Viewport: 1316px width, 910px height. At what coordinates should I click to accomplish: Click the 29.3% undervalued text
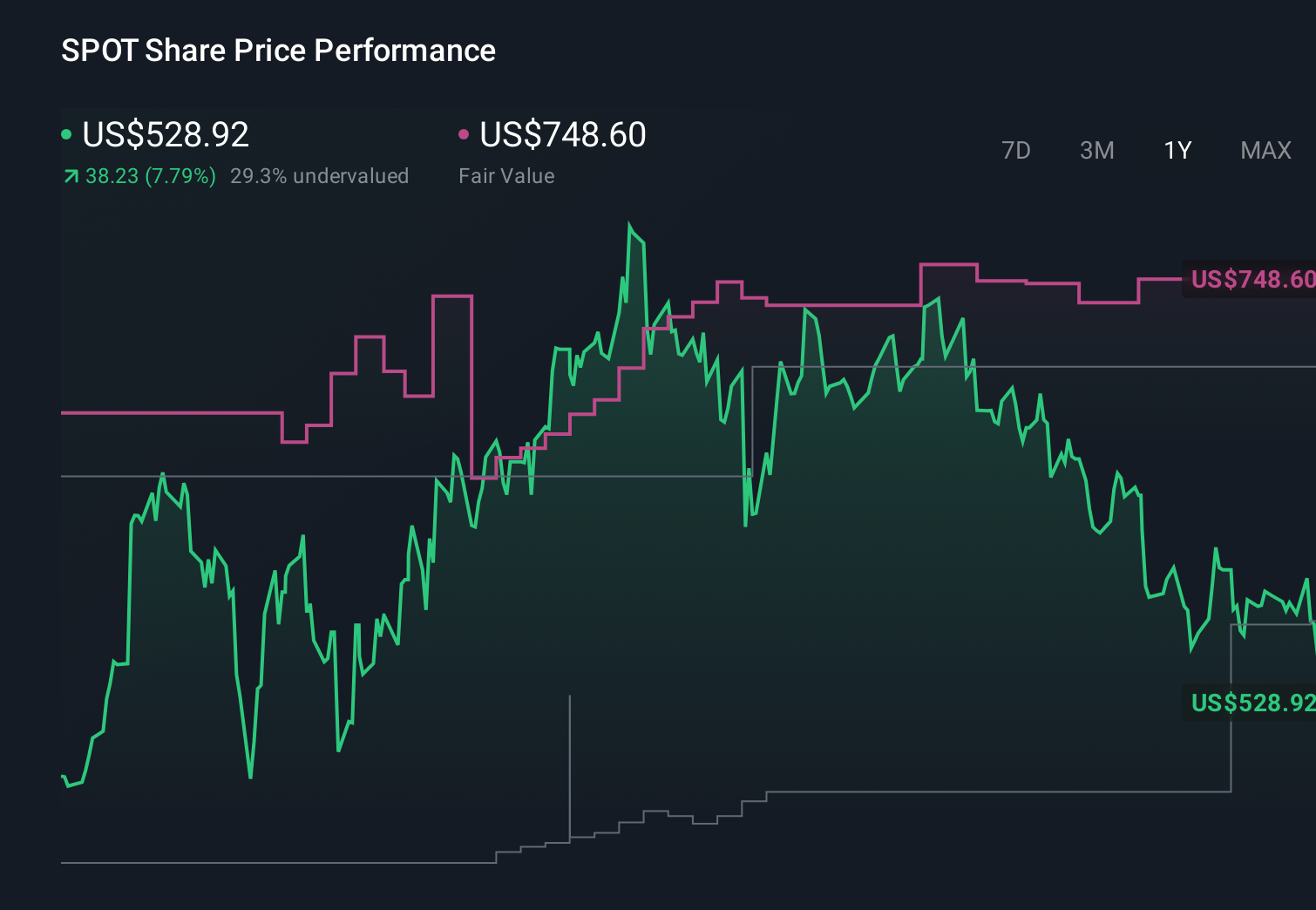[x=319, y=176]
